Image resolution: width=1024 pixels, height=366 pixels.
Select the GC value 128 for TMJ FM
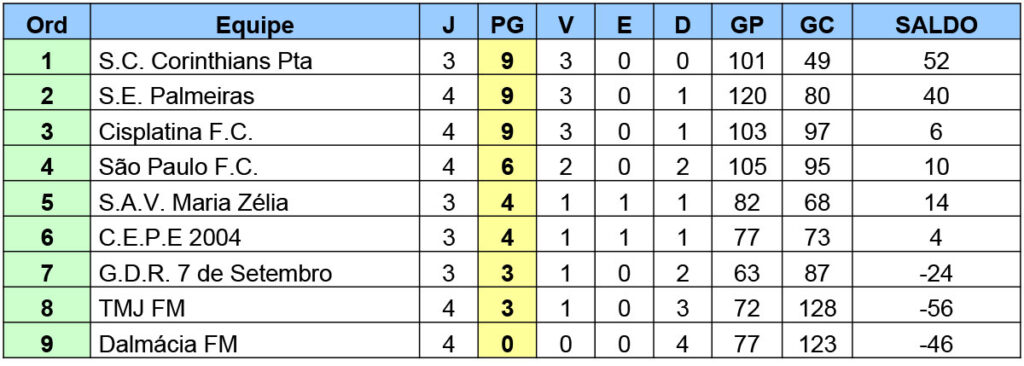click(x=816, y=308)
